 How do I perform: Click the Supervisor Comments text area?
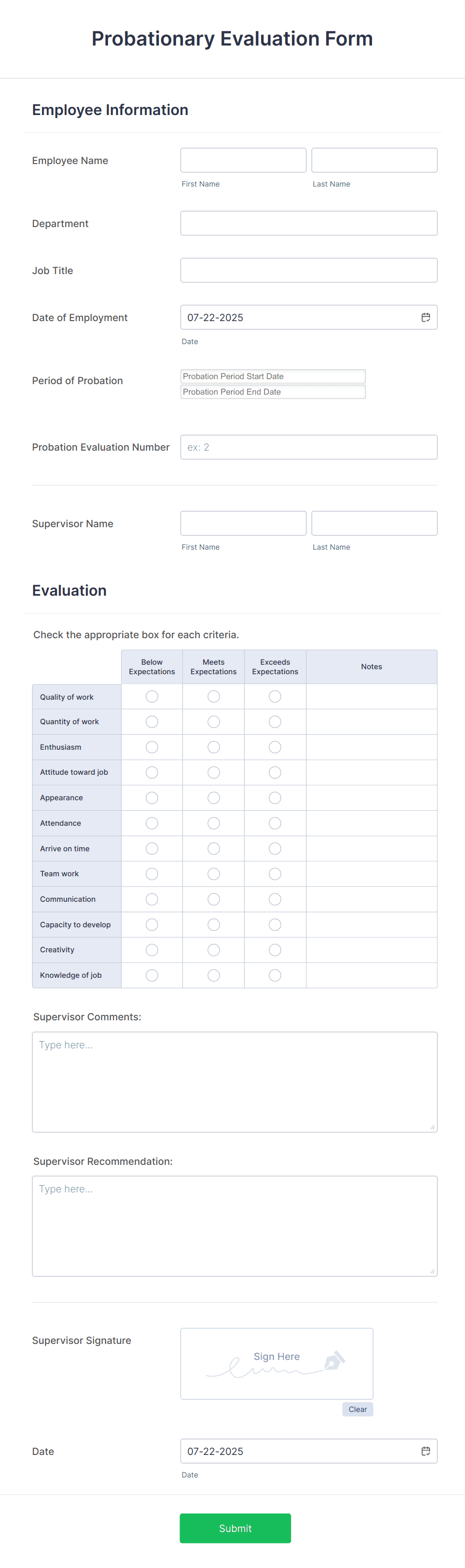tap(234, 1081)
